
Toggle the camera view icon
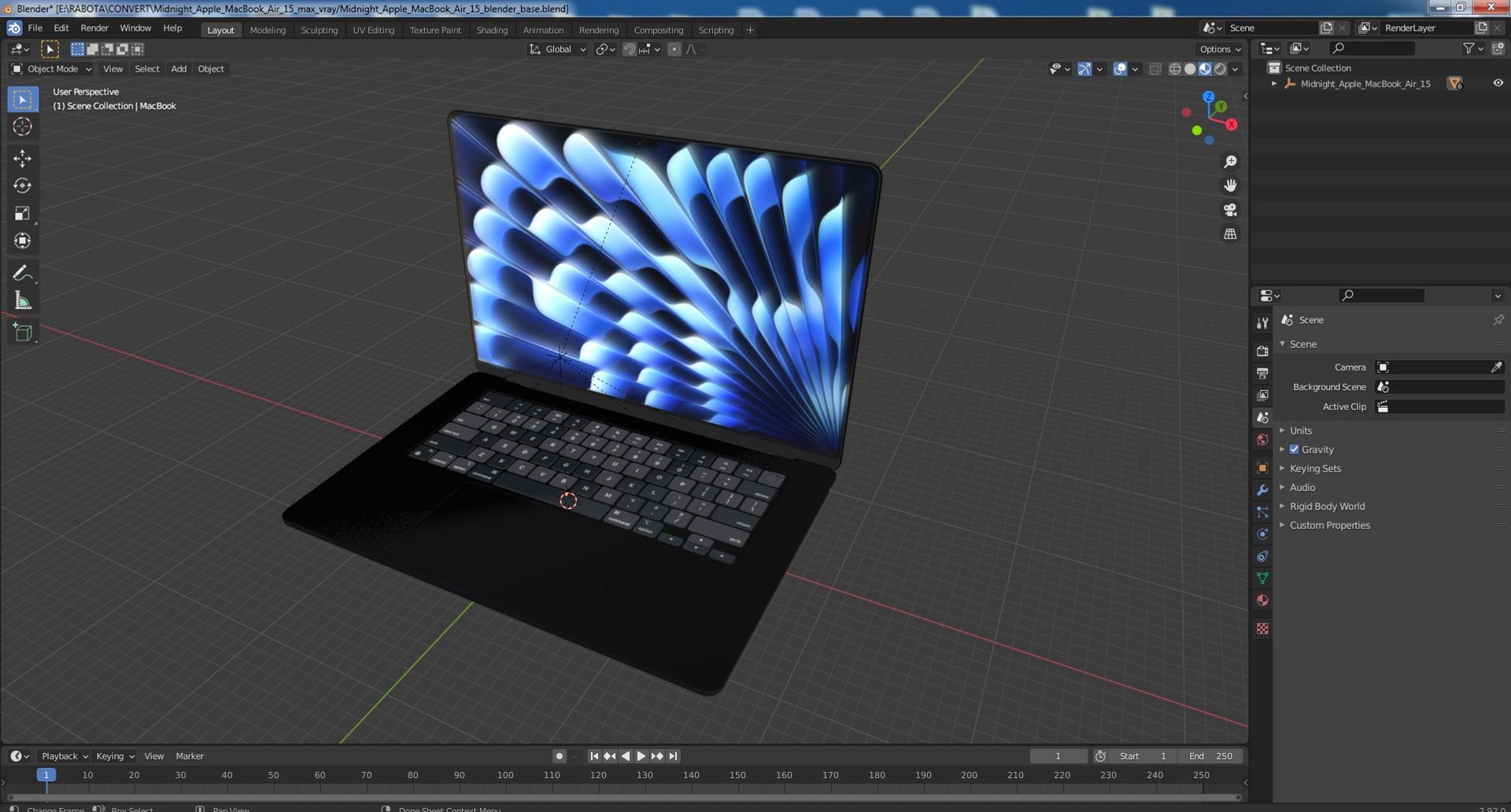pos(1230,210)
